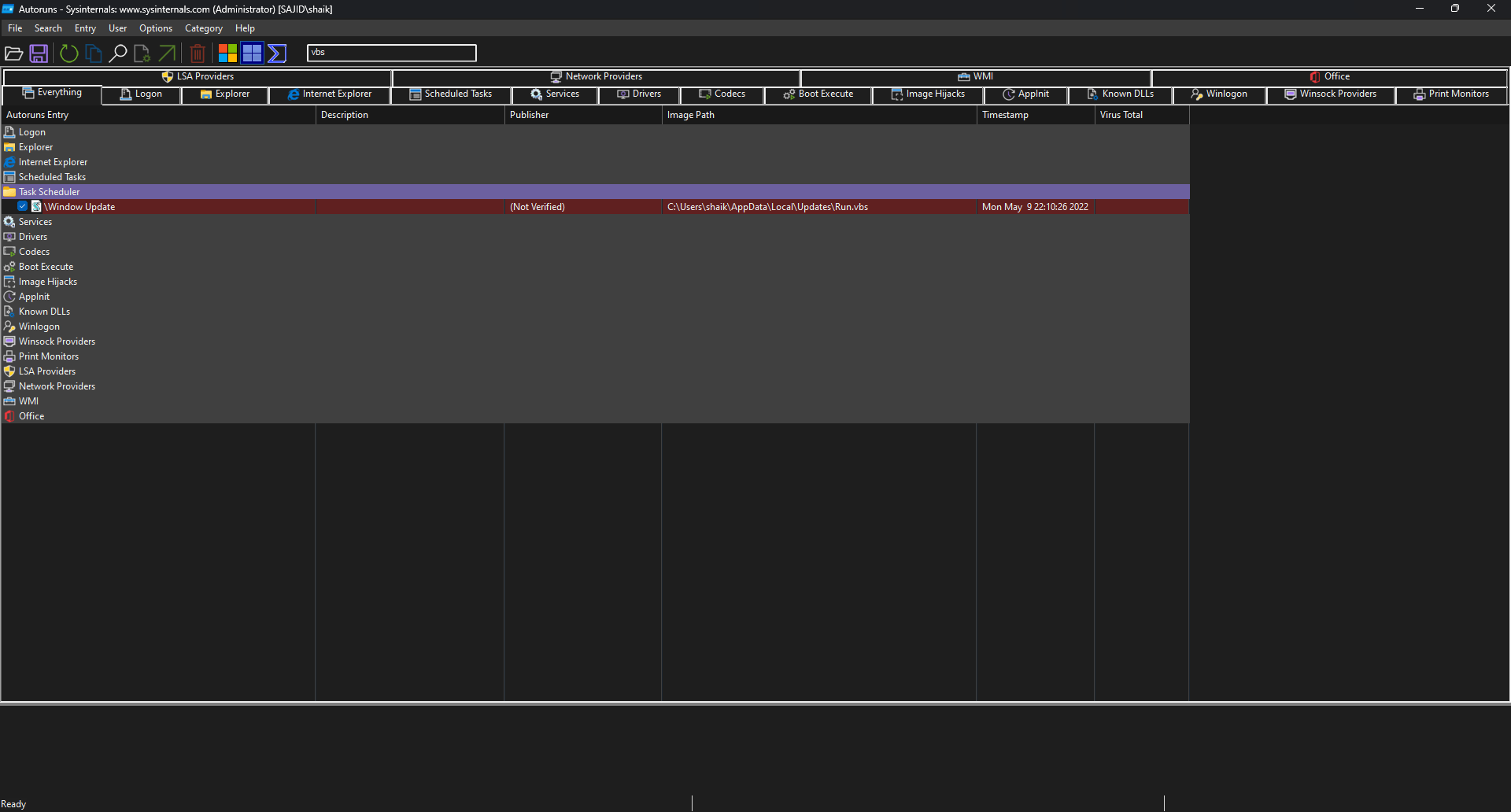
Task: Click the Office icon in list
Action: tap(9, 416)
